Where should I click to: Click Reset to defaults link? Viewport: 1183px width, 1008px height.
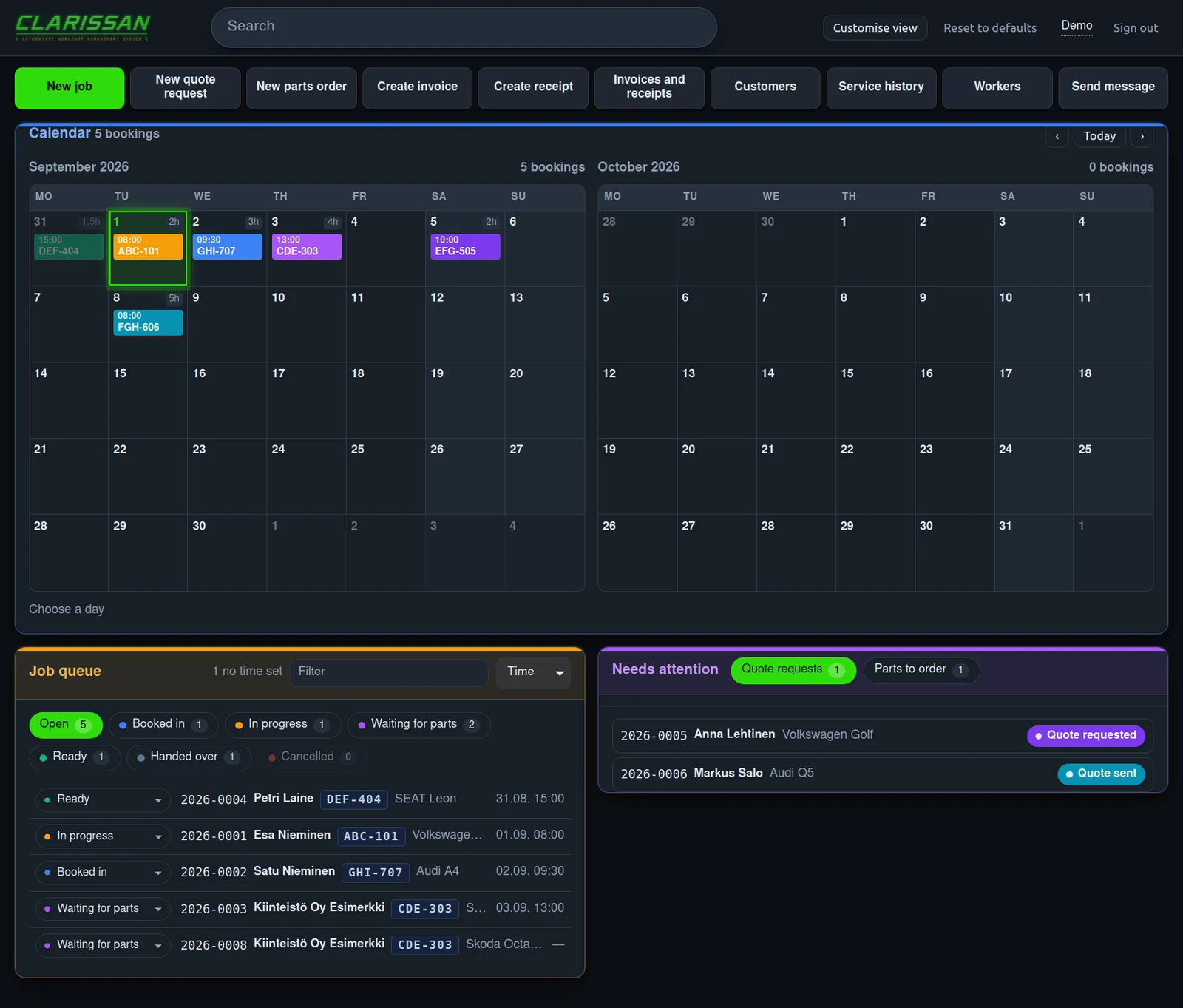(989, 28)
